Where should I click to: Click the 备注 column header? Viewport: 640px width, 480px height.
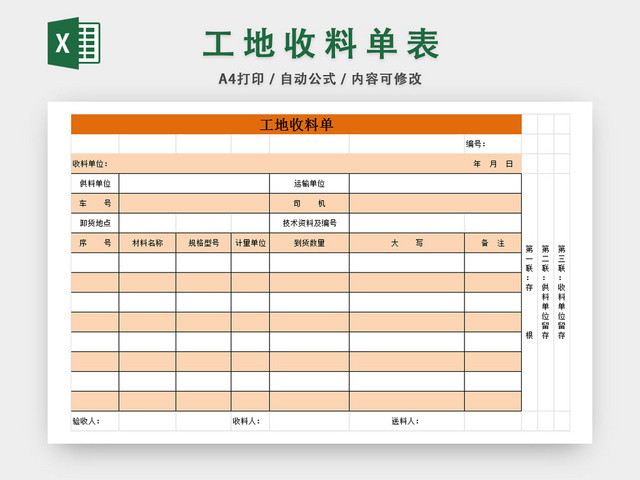[x=492, y=243]
